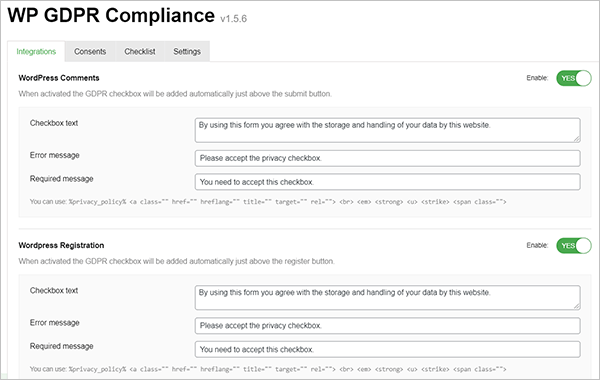Edit Wordpress Registration required message field
This screenshot has height=380, width=600.
tap(387, 349)
